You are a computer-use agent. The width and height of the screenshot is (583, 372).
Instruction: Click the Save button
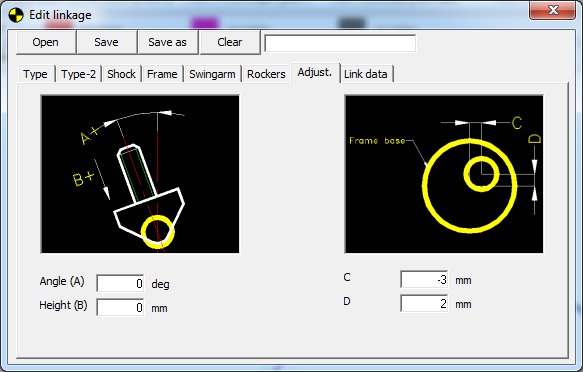pos(106,42)
